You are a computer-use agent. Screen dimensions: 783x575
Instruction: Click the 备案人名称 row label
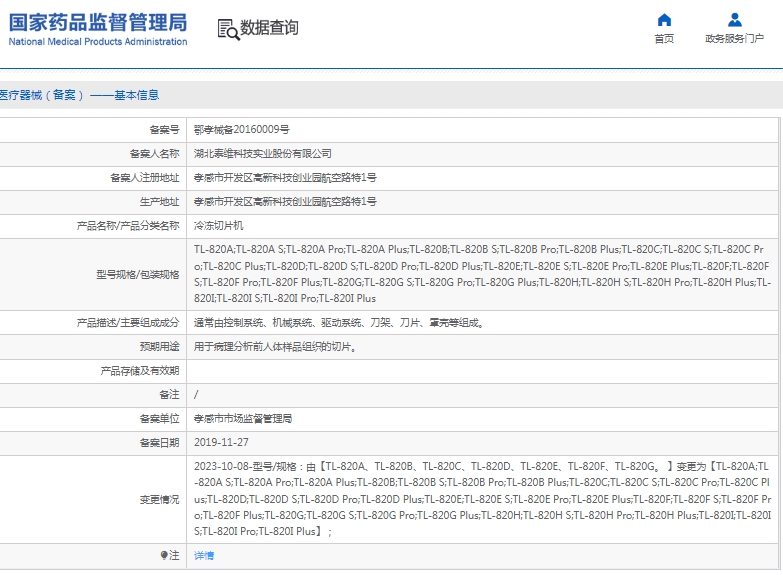click(x=154, y=154)
